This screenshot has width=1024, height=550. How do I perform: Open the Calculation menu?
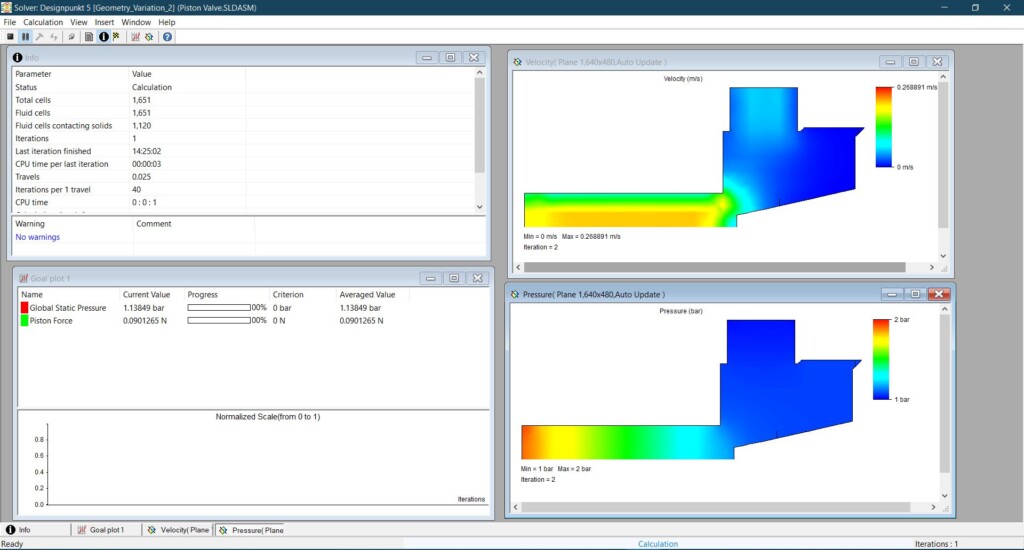pyautogui.click(x=43, y=22)
